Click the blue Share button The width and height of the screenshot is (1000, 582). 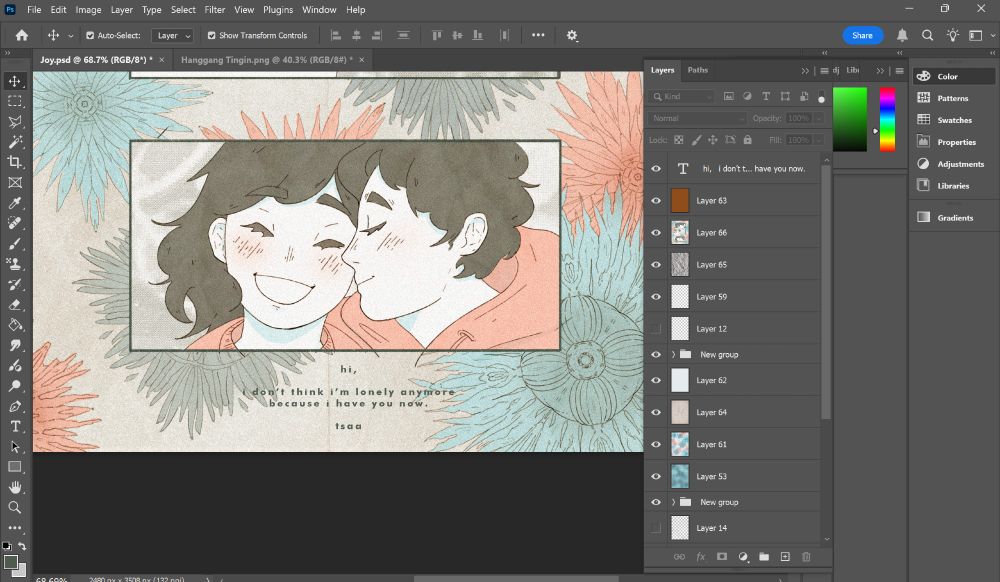click(x=862, y=36)
